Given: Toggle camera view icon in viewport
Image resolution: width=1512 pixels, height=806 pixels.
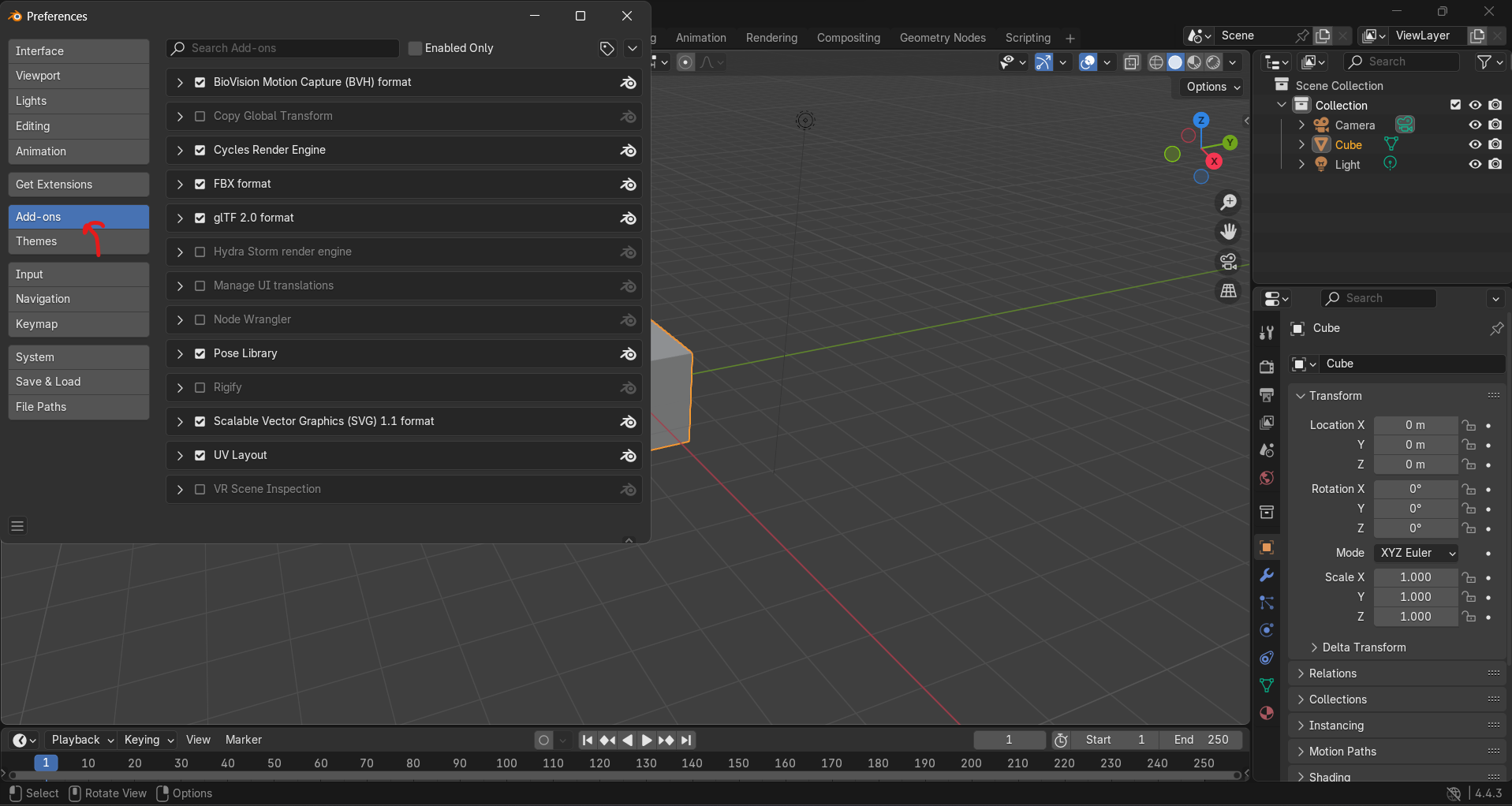Looking at the screenshot, I should pyautogui.click(x=1229, y=261).
